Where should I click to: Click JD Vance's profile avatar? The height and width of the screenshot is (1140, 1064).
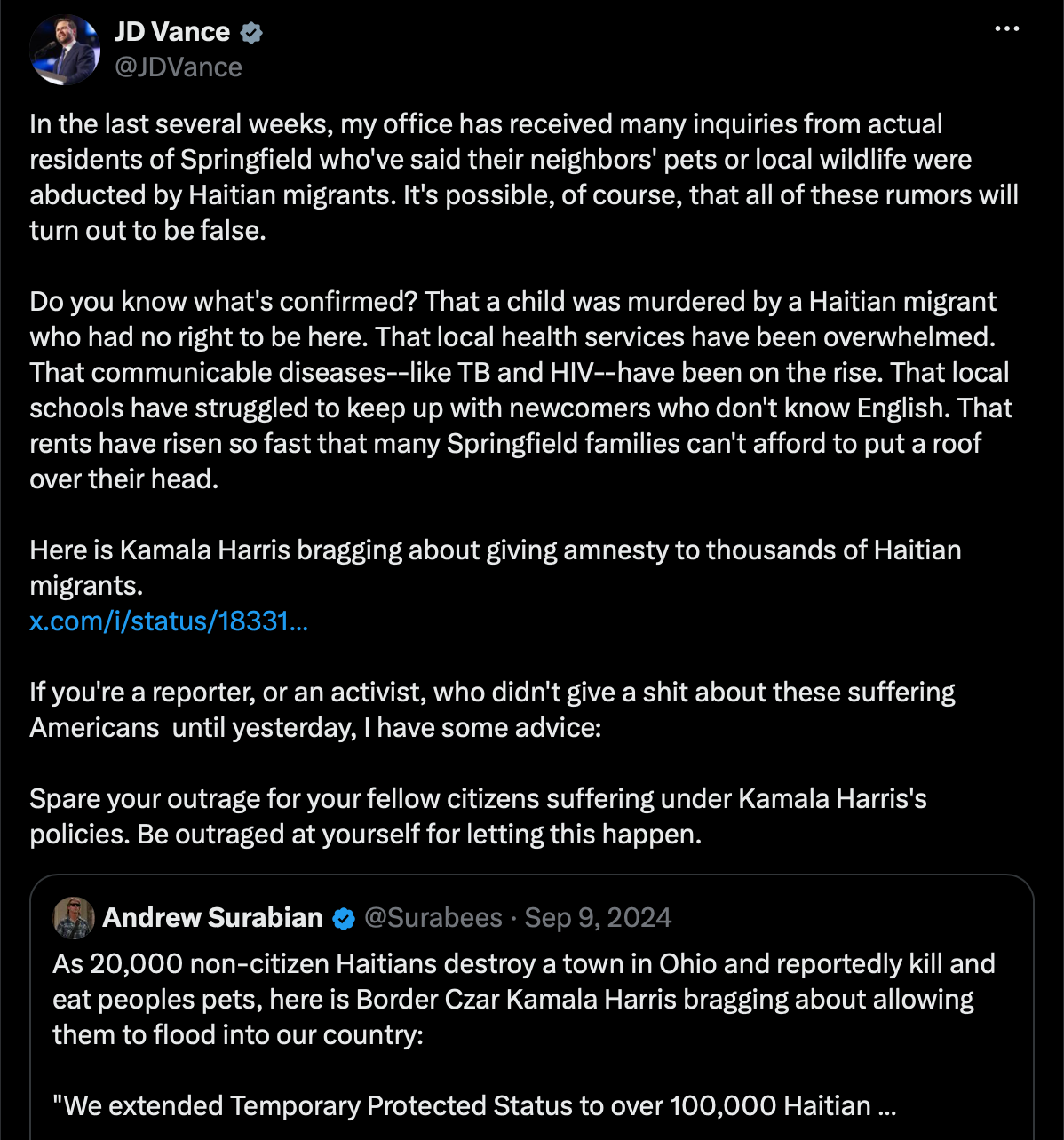[65, 49]
